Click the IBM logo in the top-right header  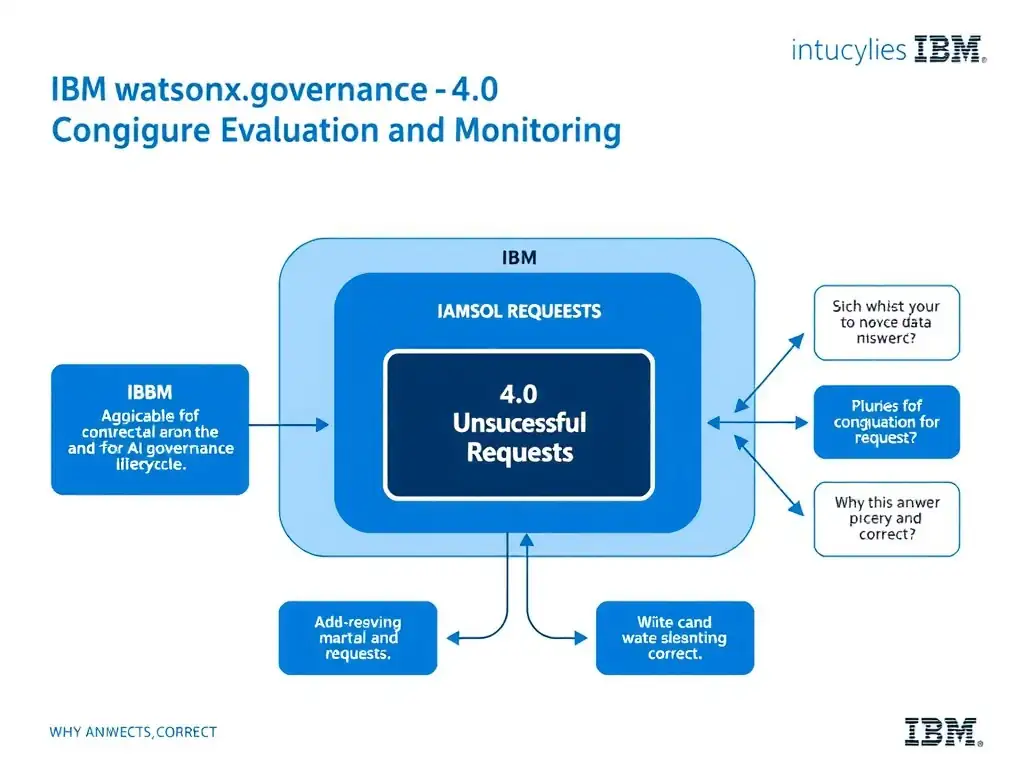(x=950, y=50)
